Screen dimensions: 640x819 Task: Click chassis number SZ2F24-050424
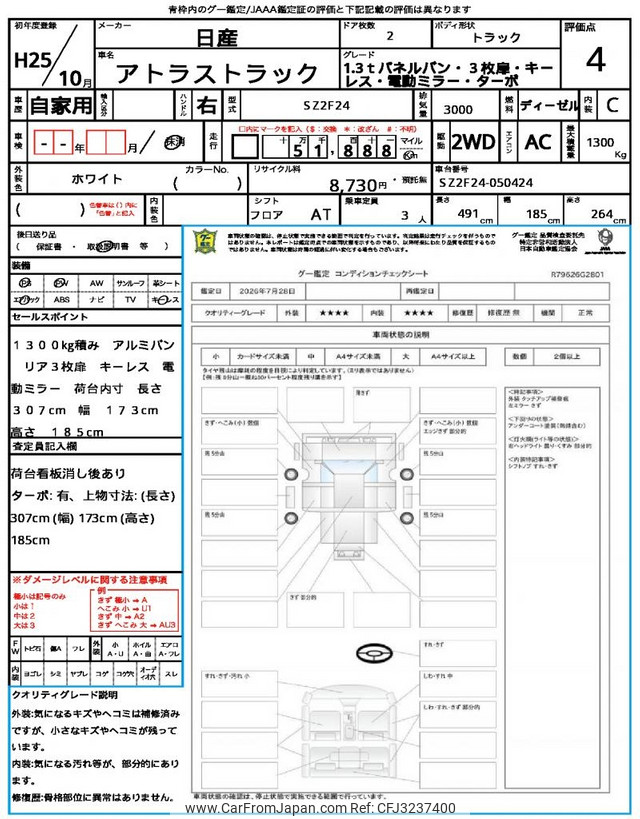(x=486, y=183)
